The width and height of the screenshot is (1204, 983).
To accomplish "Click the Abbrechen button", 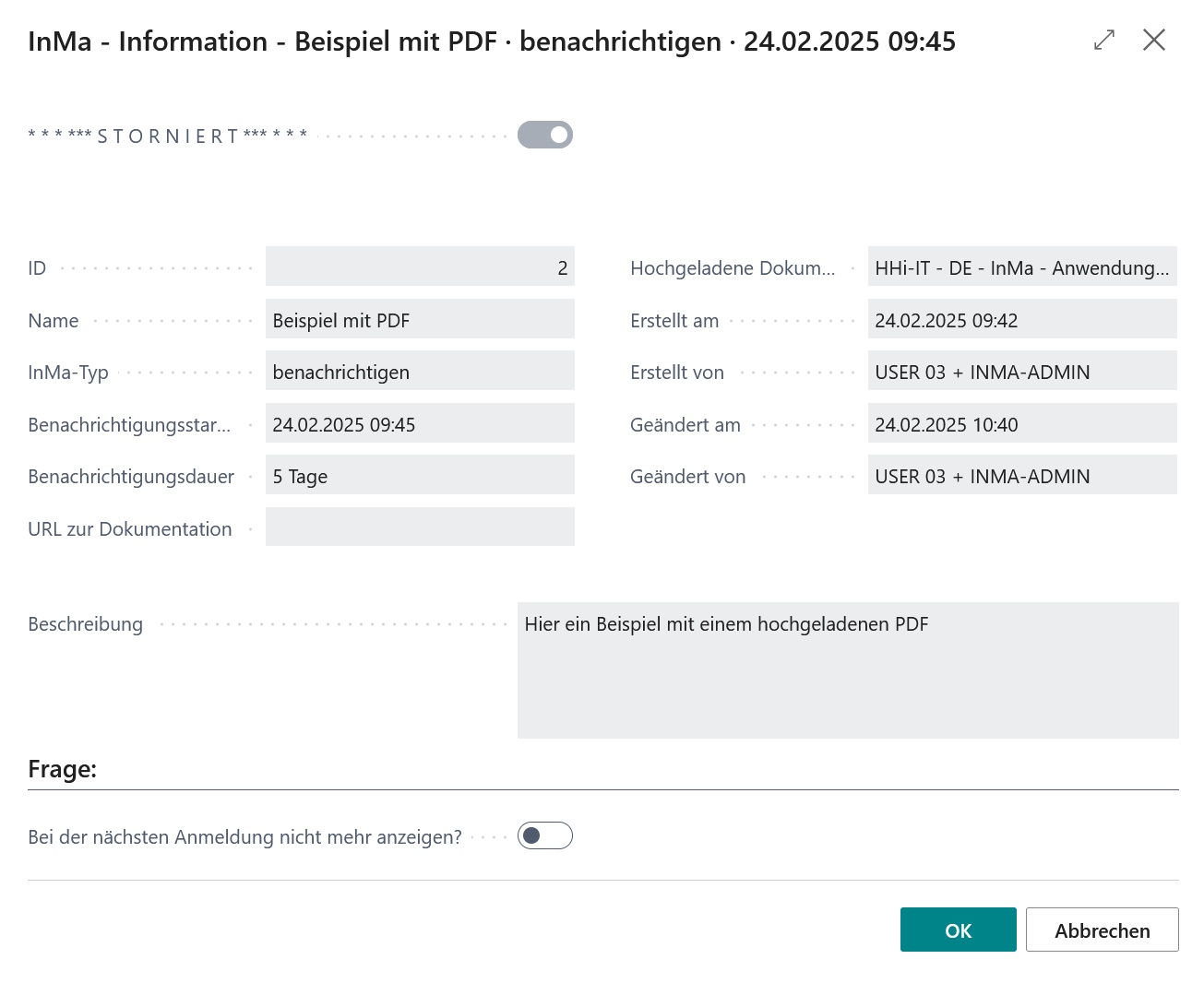I will click(1102, 930).
